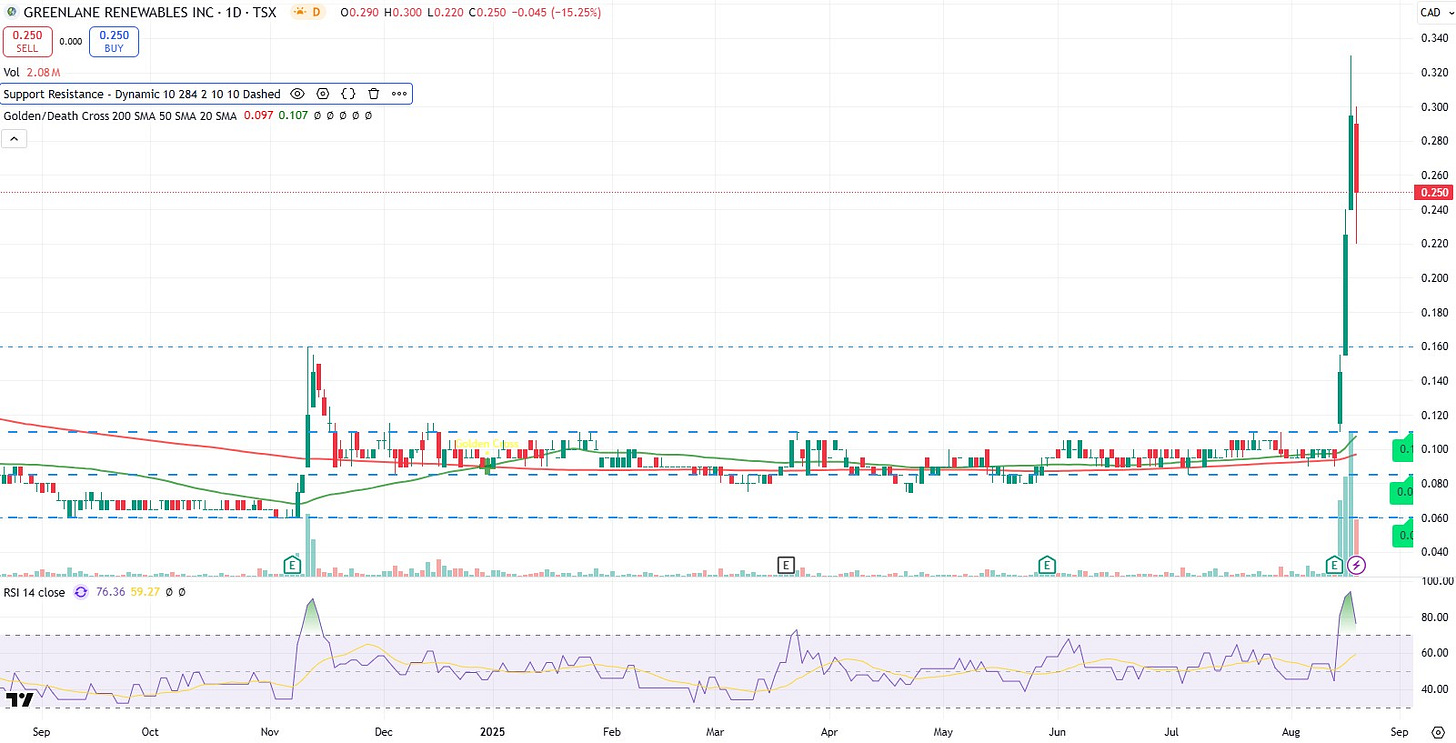Select the Golden/Death Cross indicator legend
Image resolution: width=1456 pixels, height=743 pixels.
tap(120, 116)
